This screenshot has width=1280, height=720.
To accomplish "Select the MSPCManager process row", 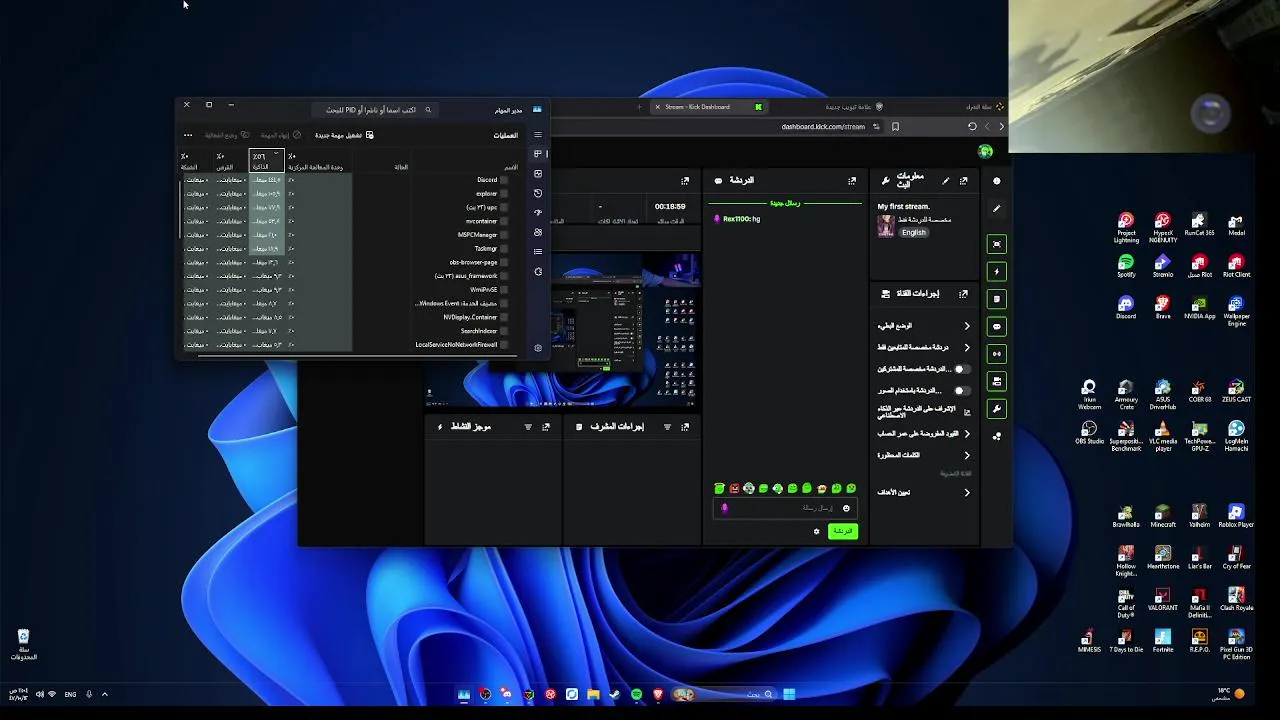I will point(345,235).
